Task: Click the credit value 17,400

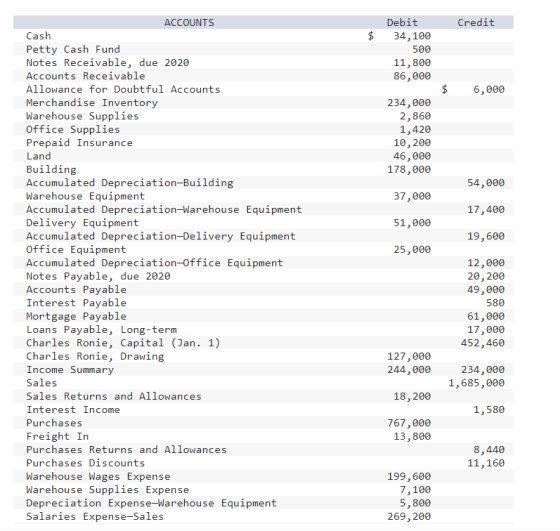Action: 486,210
